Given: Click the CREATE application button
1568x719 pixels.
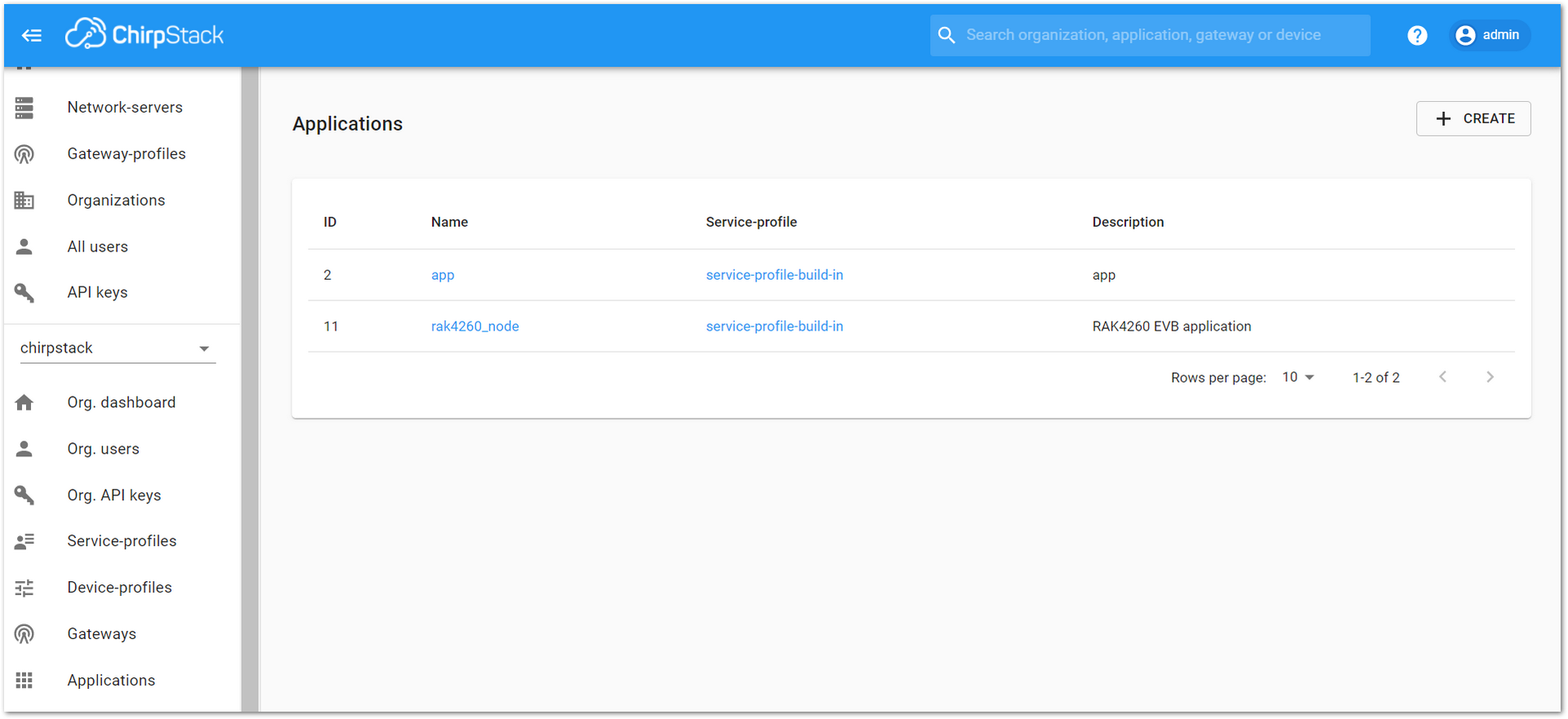Looking at the screenshot, I should coord(1473,118).
